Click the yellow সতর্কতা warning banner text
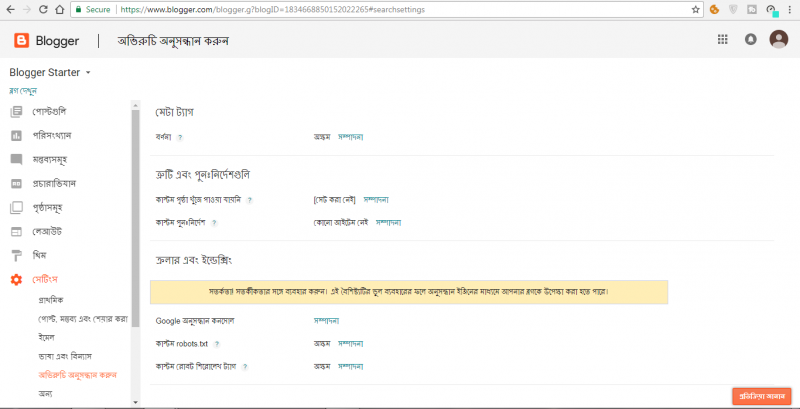Screen dimensions: 800x409 pos(409,293)
